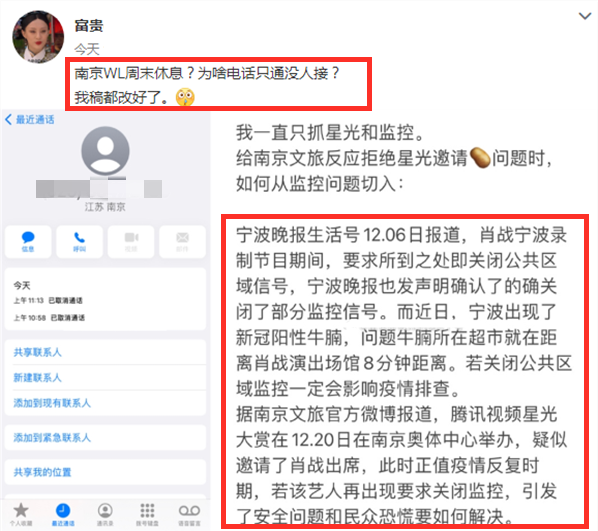The width and height of the screenshot is (598, 531).
Task: Tap the phone call icon
Action: pos(79,241)
